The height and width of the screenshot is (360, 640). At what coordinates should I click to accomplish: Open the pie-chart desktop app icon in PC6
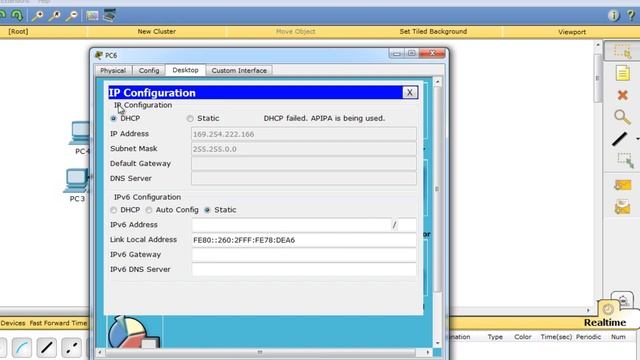point(134,331)
